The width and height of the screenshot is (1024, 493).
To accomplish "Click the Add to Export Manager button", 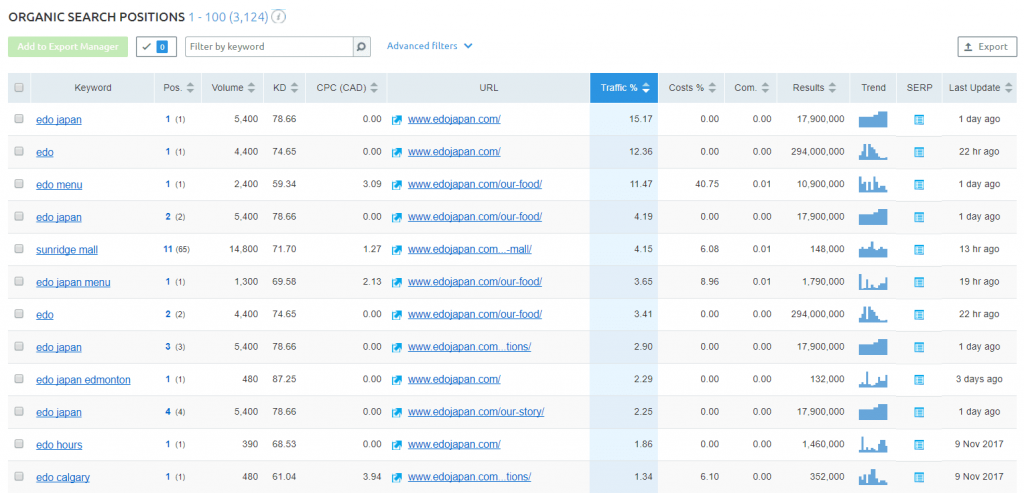I will (x=67, y=47).
